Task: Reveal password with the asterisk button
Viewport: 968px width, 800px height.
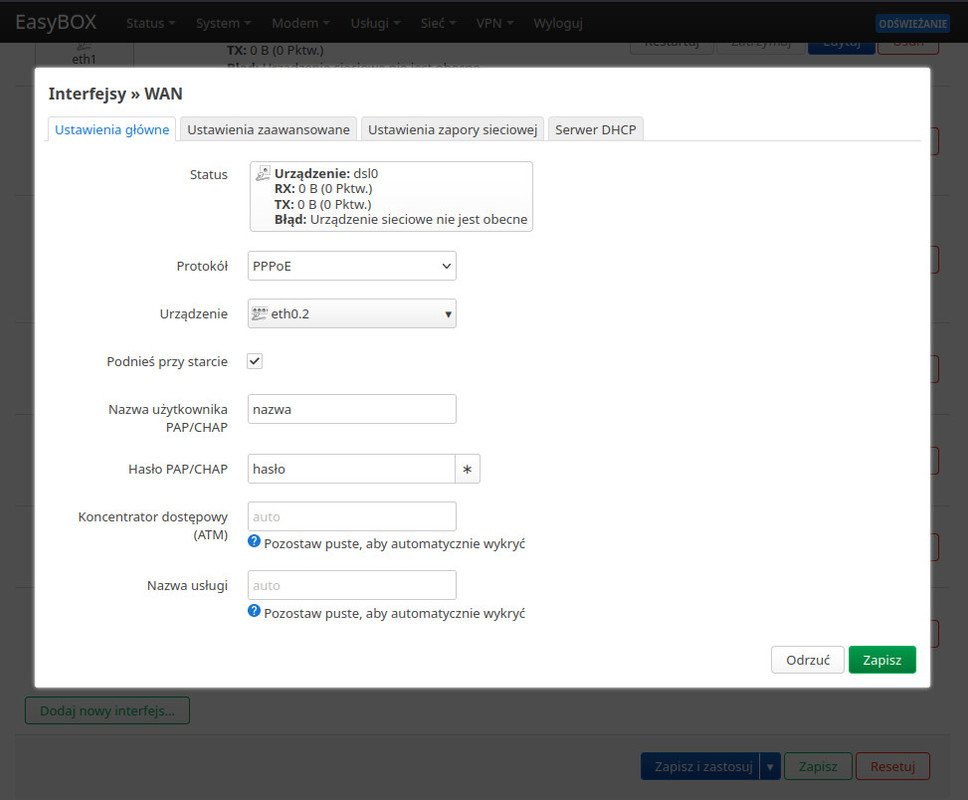Action: pyautogui.click(x=467, y=469)
